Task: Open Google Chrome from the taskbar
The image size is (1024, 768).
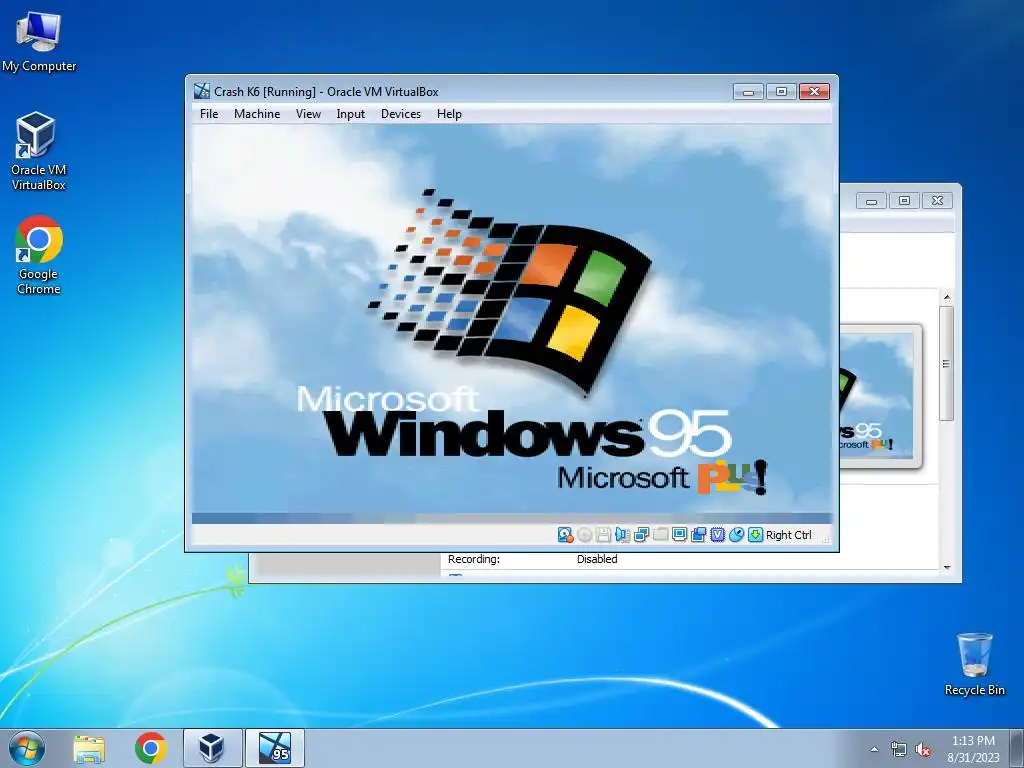Action: pyautogui.click(x=150, y=748)
